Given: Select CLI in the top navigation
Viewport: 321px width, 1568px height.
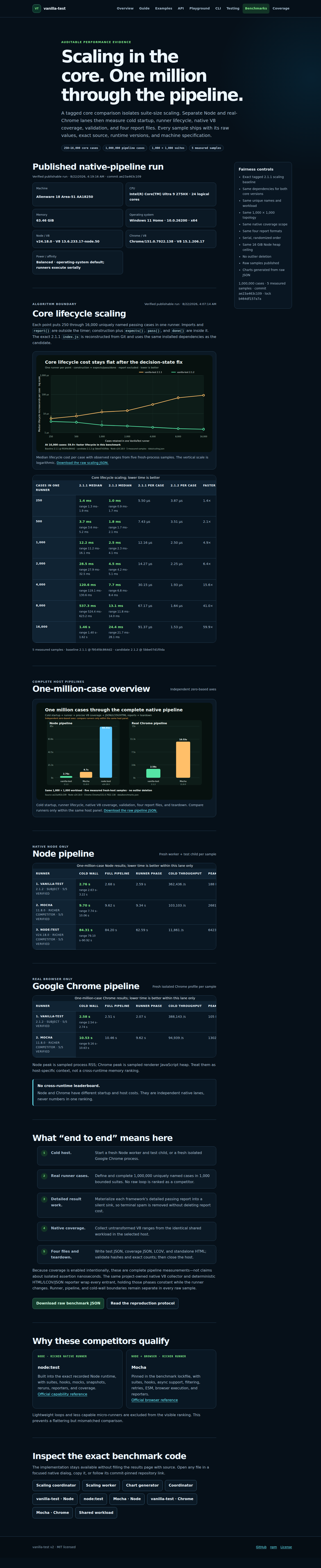Looking at the screenshot, I should tap(218, 9).
